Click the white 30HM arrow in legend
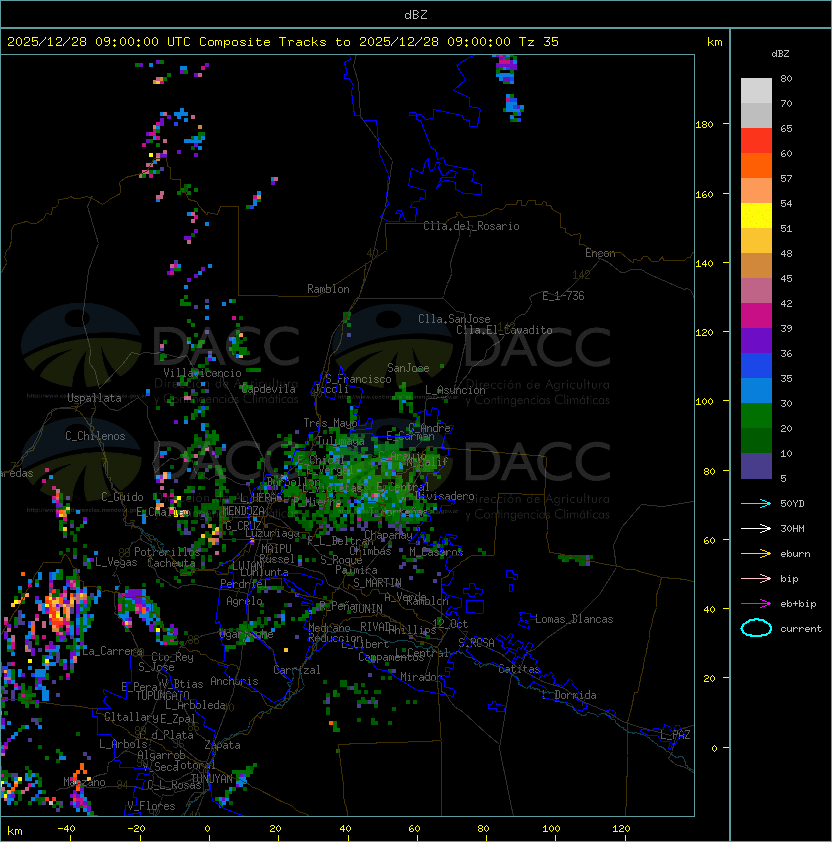 (x=756, y=528)
